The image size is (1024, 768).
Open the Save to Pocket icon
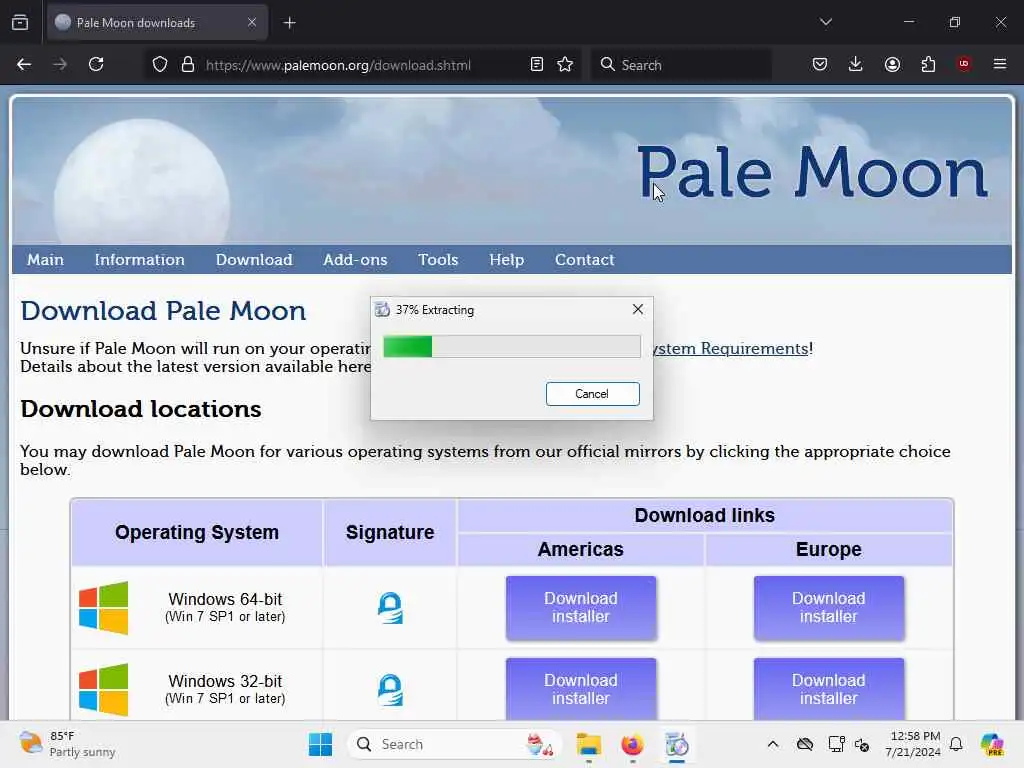[820, 64]
